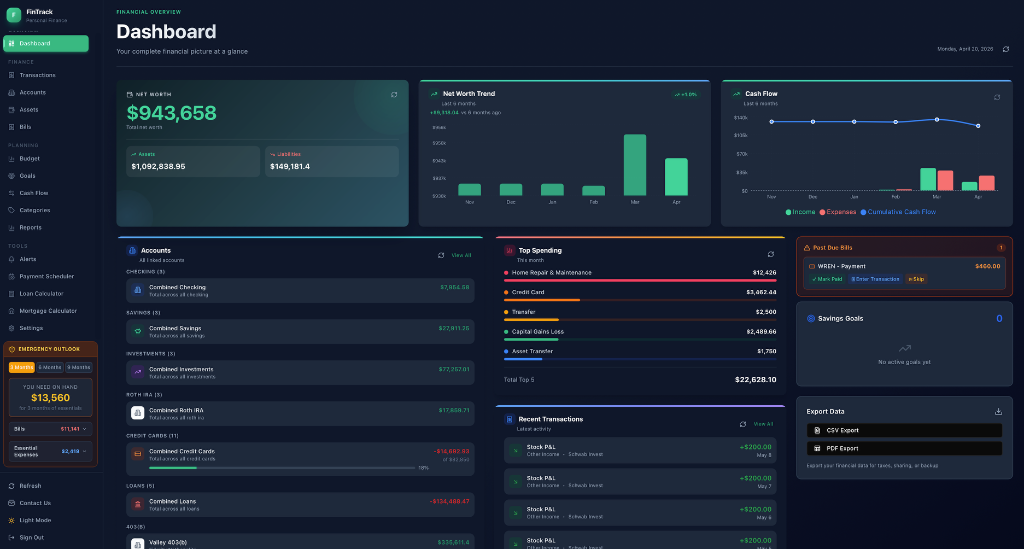Click the Combined Investments chart icon
The image size is (1024, 549).
click(x=138, y=372)
